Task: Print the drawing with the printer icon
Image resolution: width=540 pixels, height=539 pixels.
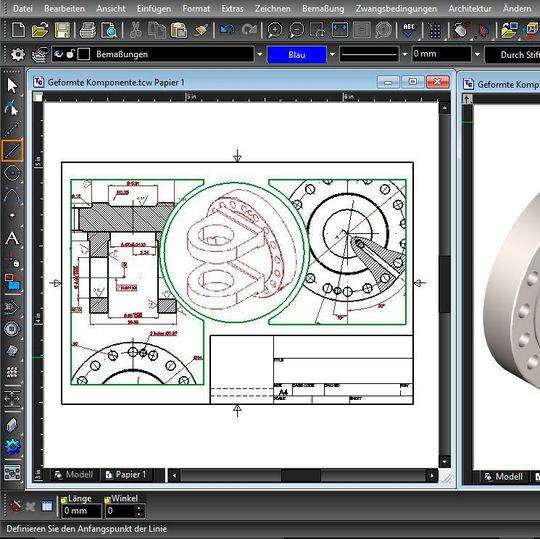Action: coord(88,30)
